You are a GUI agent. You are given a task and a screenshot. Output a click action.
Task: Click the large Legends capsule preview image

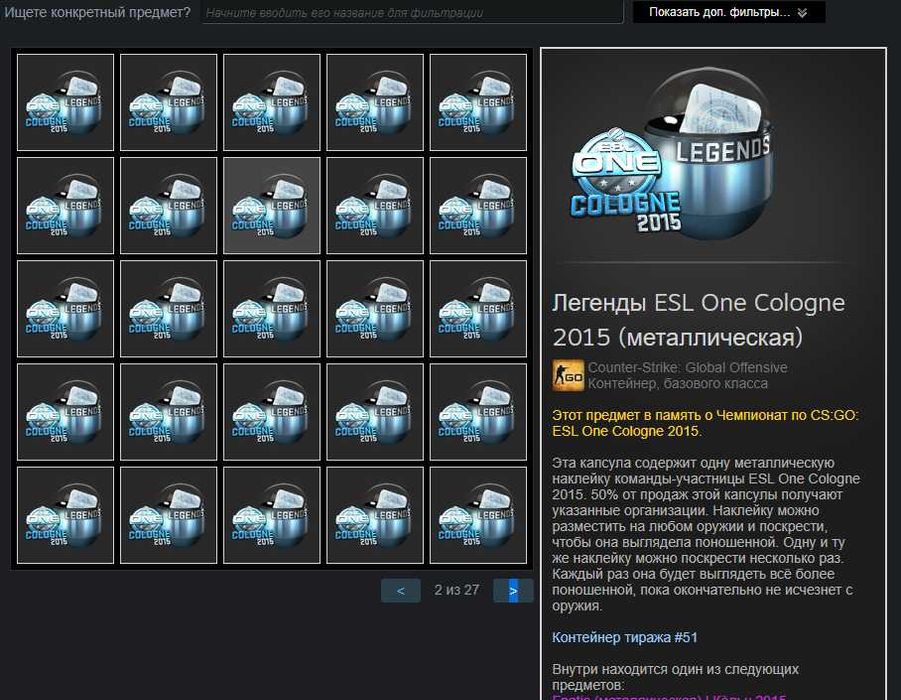(671, 154)
